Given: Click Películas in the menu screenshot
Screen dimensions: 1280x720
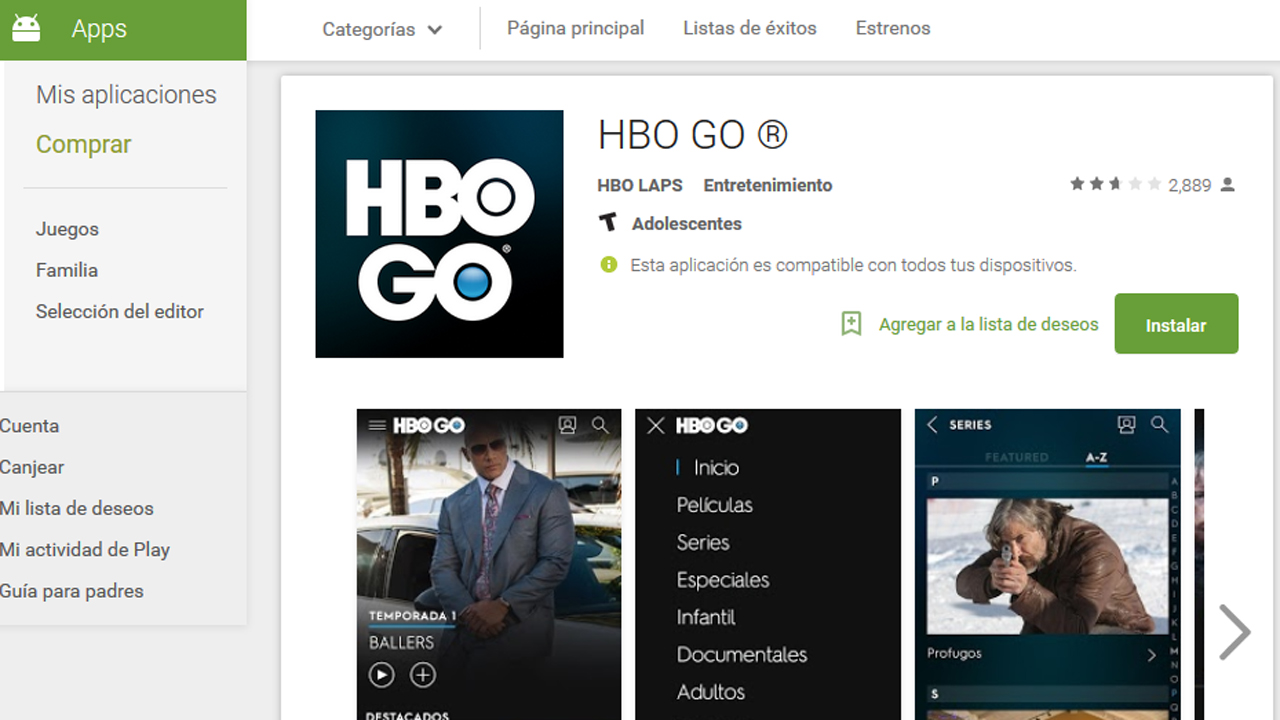Looking at the screenshot, I should click(714, 505).
